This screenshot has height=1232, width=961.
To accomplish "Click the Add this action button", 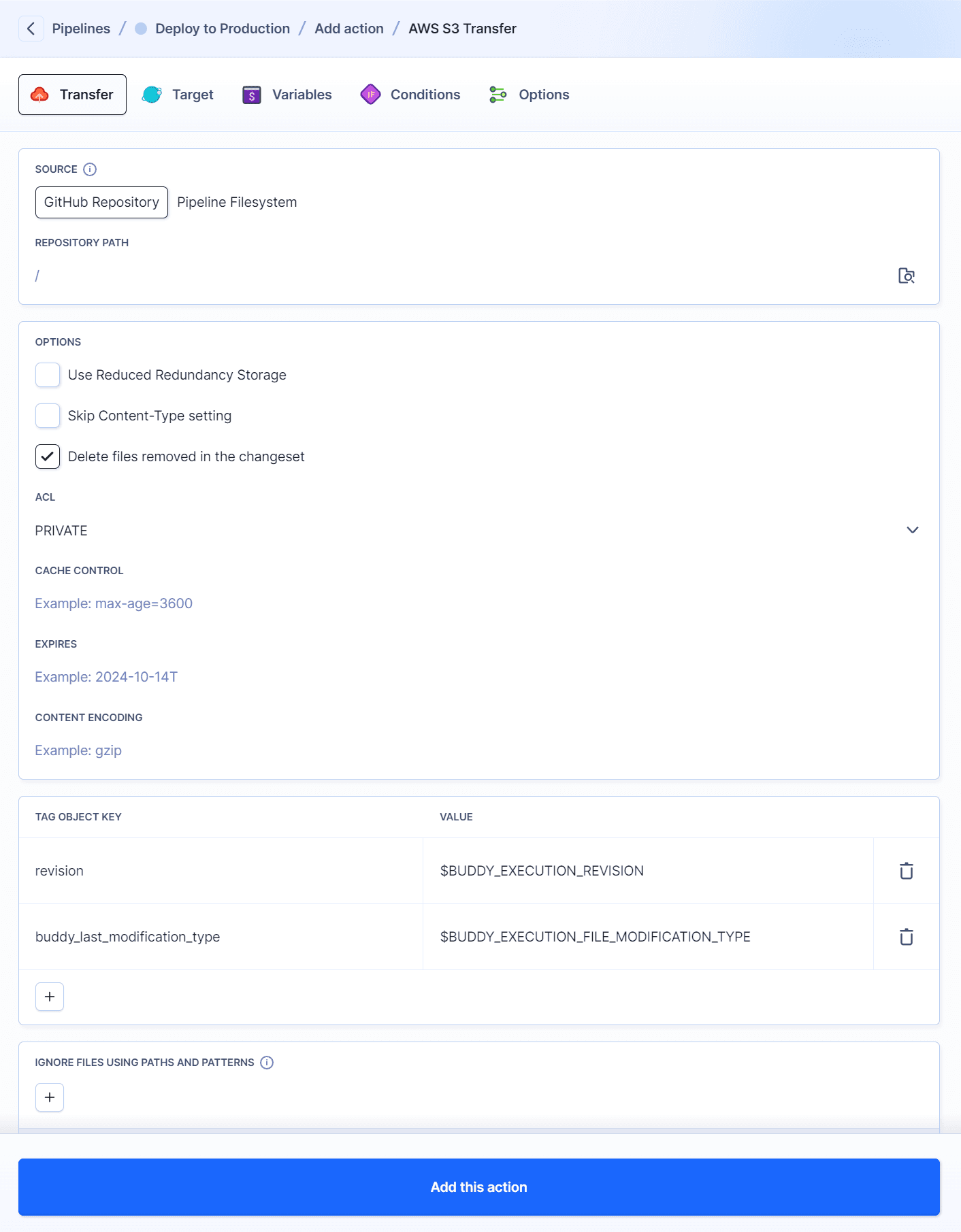I will point(479,1186).
